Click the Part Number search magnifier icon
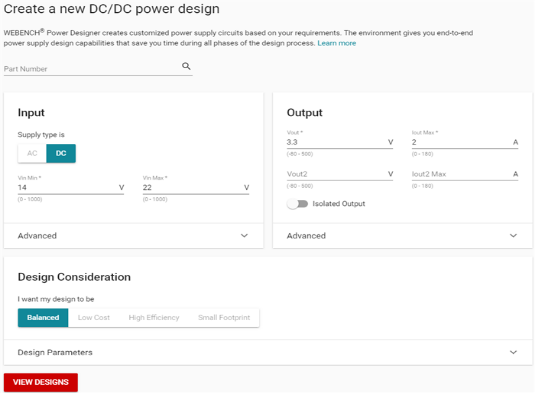 186,66
